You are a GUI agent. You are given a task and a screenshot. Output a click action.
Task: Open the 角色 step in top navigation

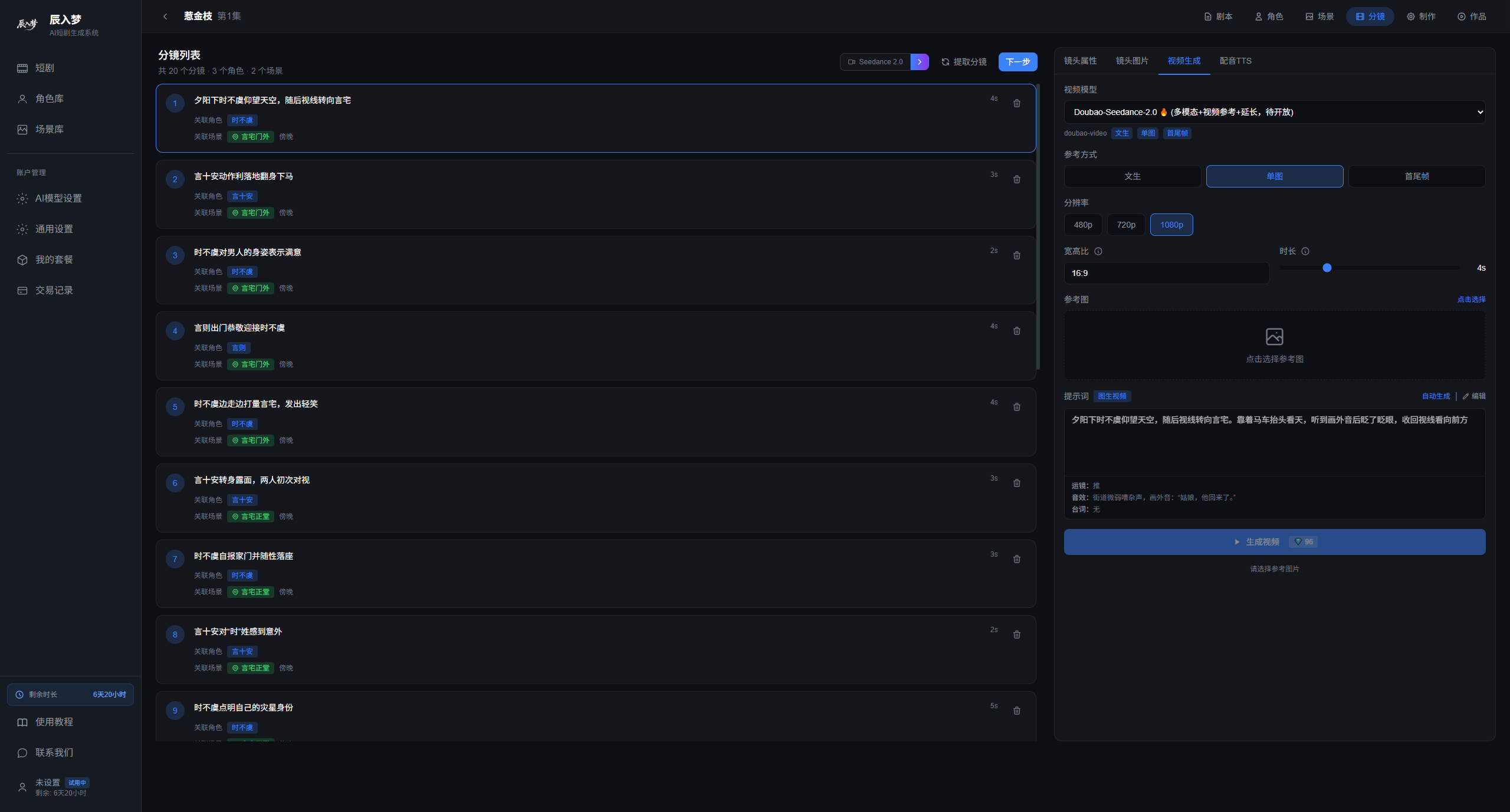click(1269, 17)
